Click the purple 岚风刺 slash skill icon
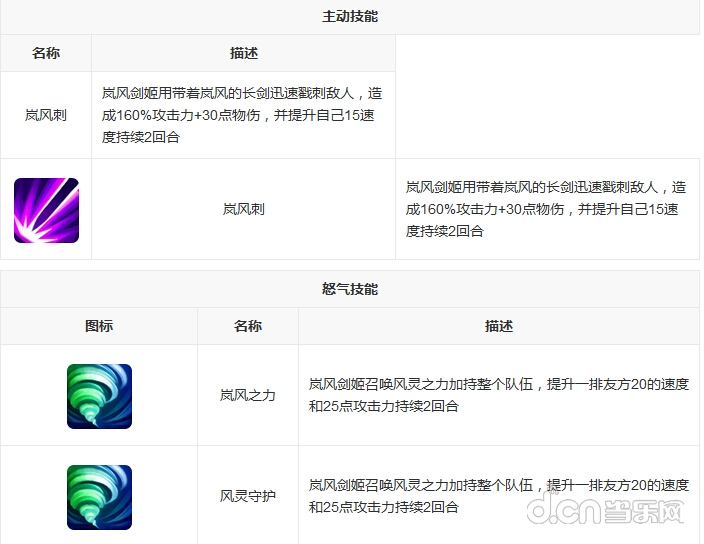Screen dimensions: 704x544 [46, 210]
